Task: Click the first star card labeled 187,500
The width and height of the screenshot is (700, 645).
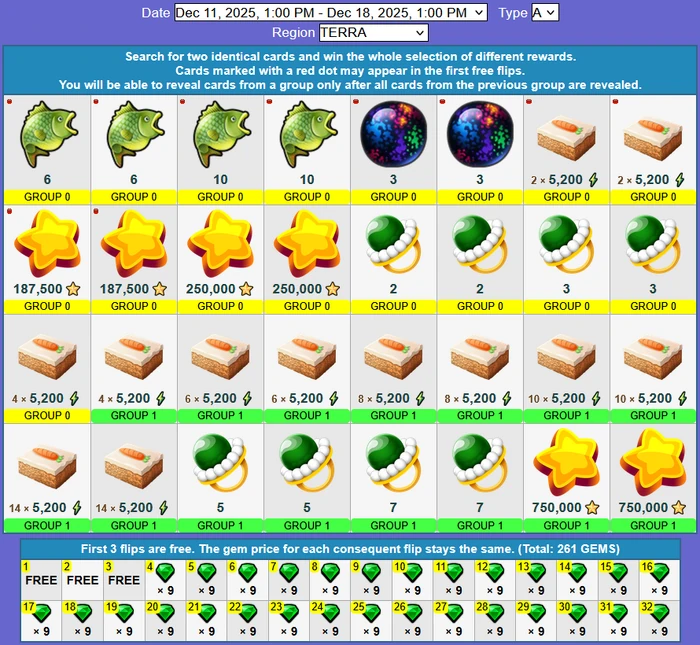Action: (47, 259)
